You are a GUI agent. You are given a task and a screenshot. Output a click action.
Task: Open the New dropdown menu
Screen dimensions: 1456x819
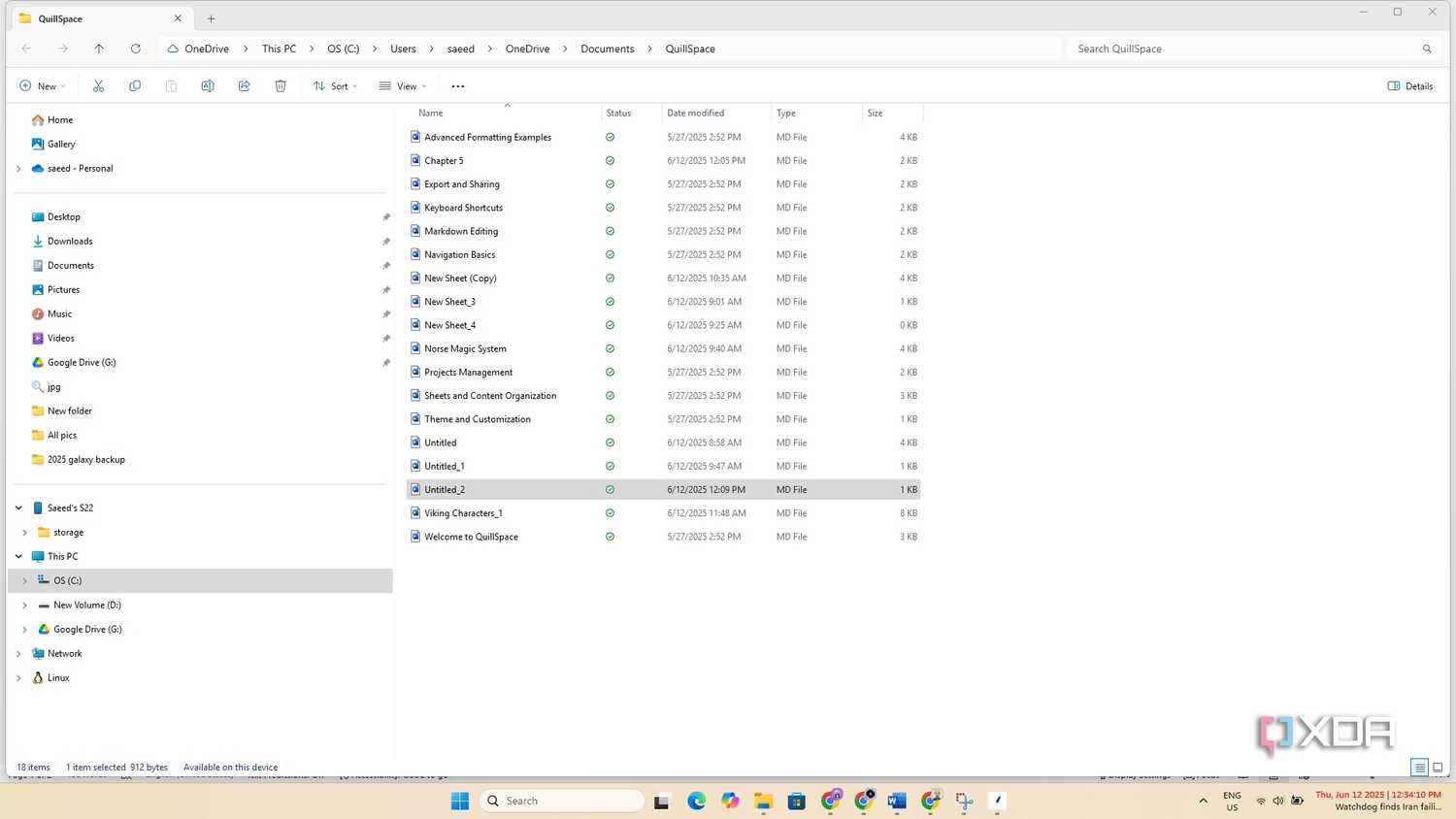tap(43, 86)
